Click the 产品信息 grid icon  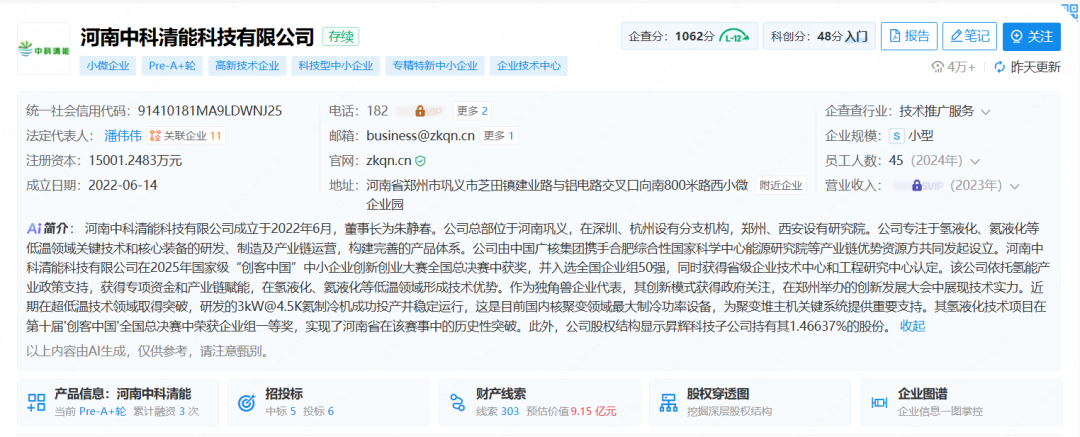coord(37,402)
